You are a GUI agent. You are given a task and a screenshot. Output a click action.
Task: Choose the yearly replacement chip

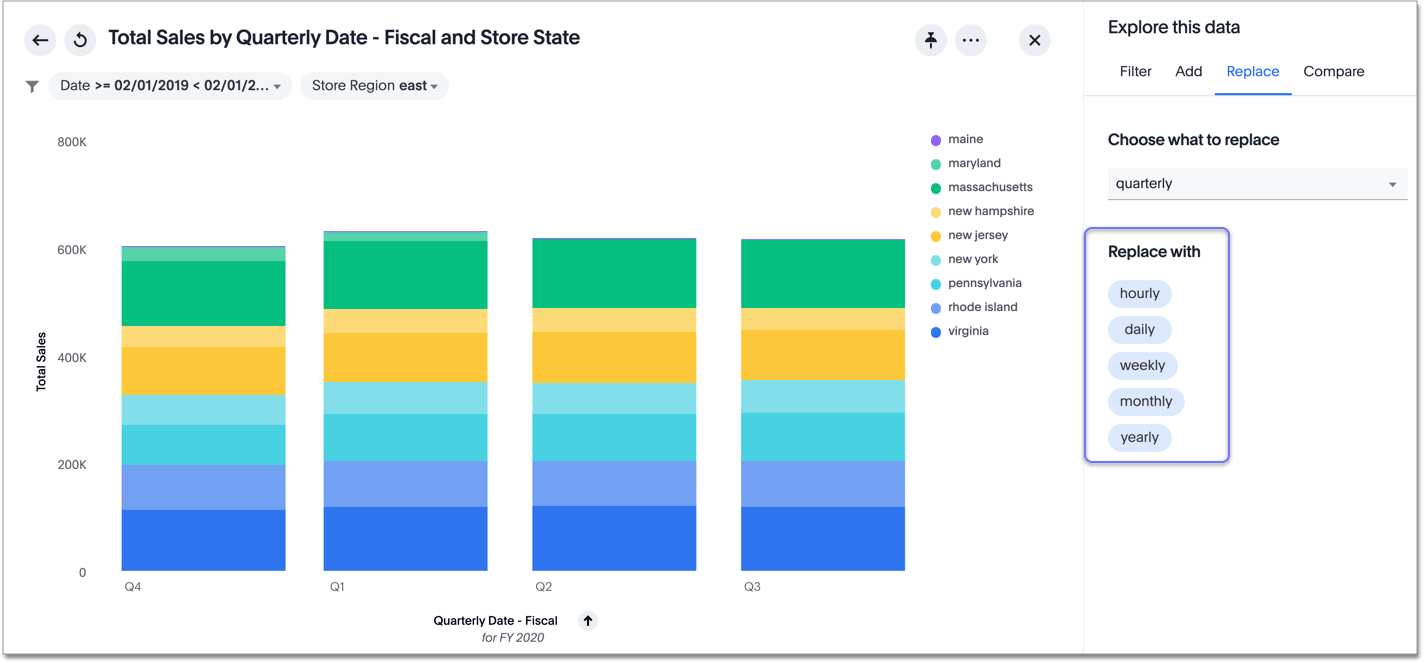coord(1139,438)
